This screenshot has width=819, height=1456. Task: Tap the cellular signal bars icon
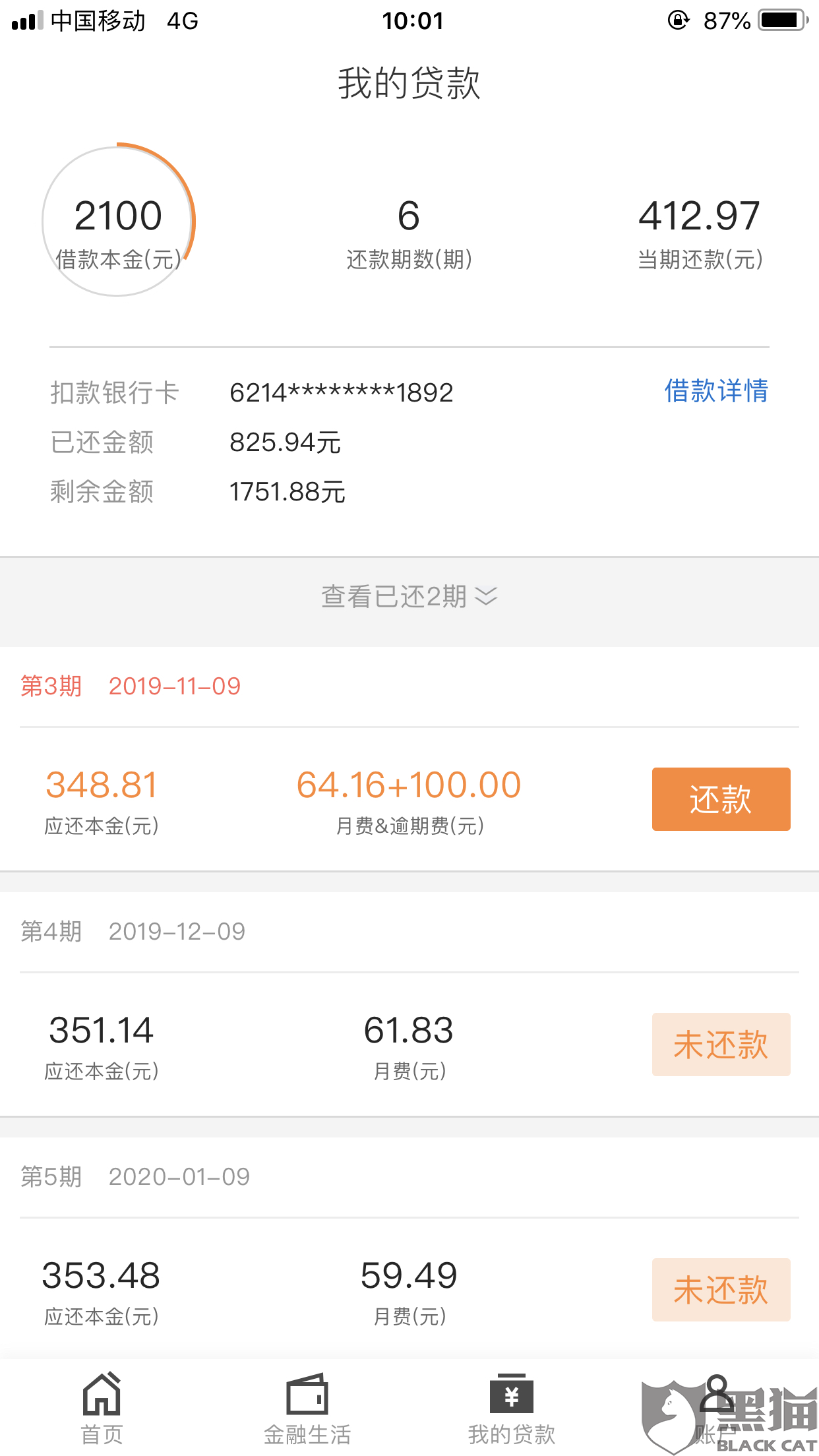[27, 20]
